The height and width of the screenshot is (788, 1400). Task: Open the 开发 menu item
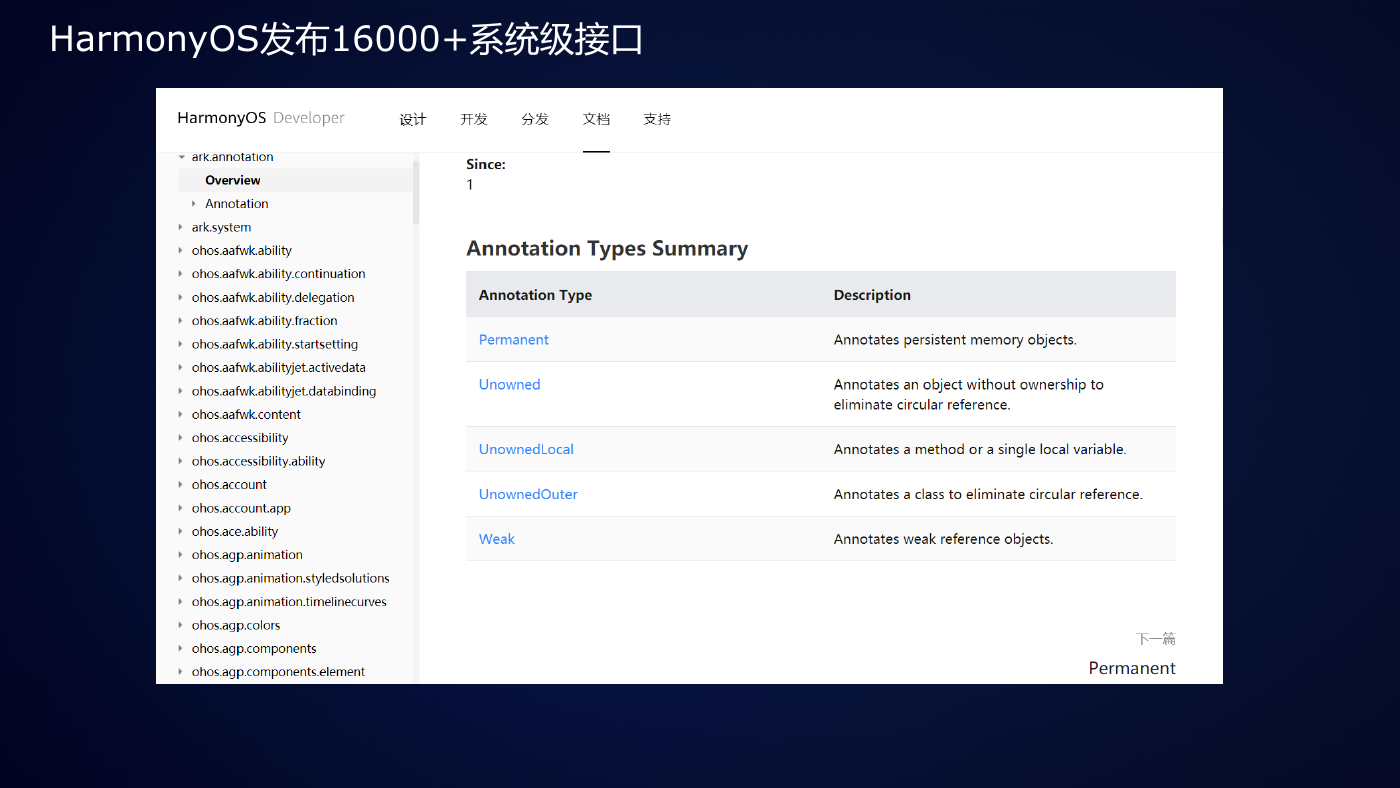tap(474, 119)
